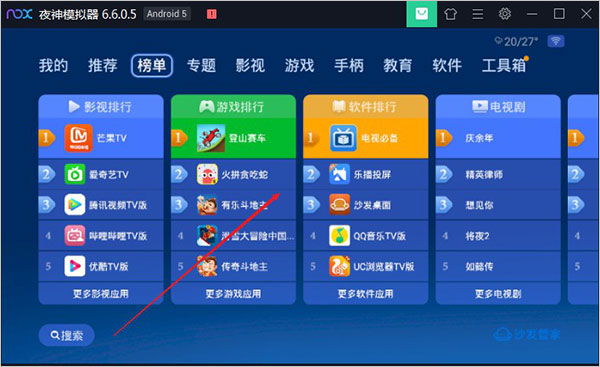The image size is (600, 367).
Task: Click the Nox logo in title bar
Action: (x=19, y=14)
